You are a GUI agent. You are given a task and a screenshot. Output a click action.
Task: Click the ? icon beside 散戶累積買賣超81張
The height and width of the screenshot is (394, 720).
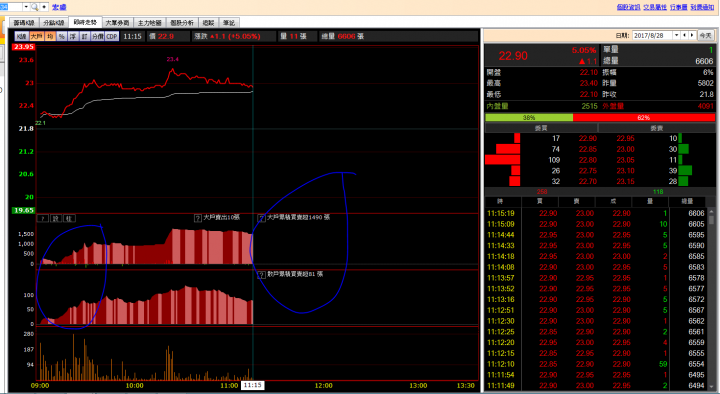point(261,275)
